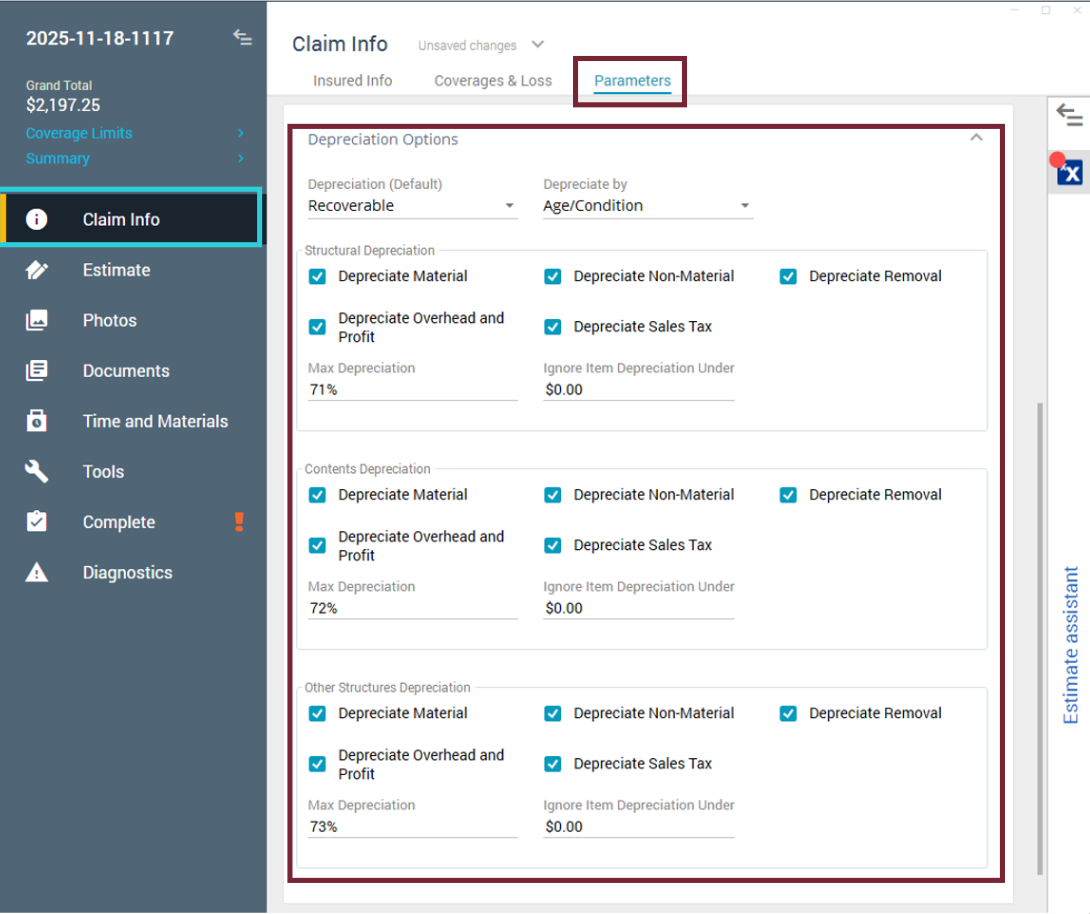
Task: Collapse the left sidebar using arrow icon
Action: click(x=242, y=38)
